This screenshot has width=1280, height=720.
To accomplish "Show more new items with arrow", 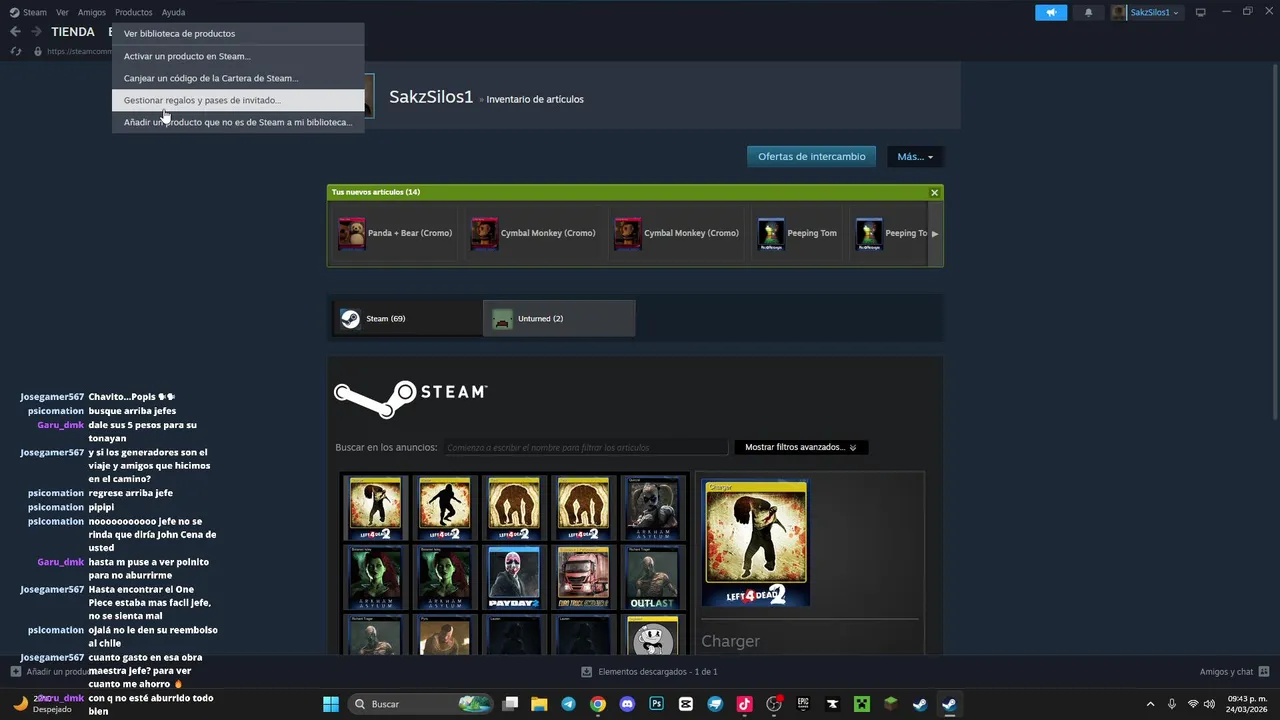I will point(935,233).
